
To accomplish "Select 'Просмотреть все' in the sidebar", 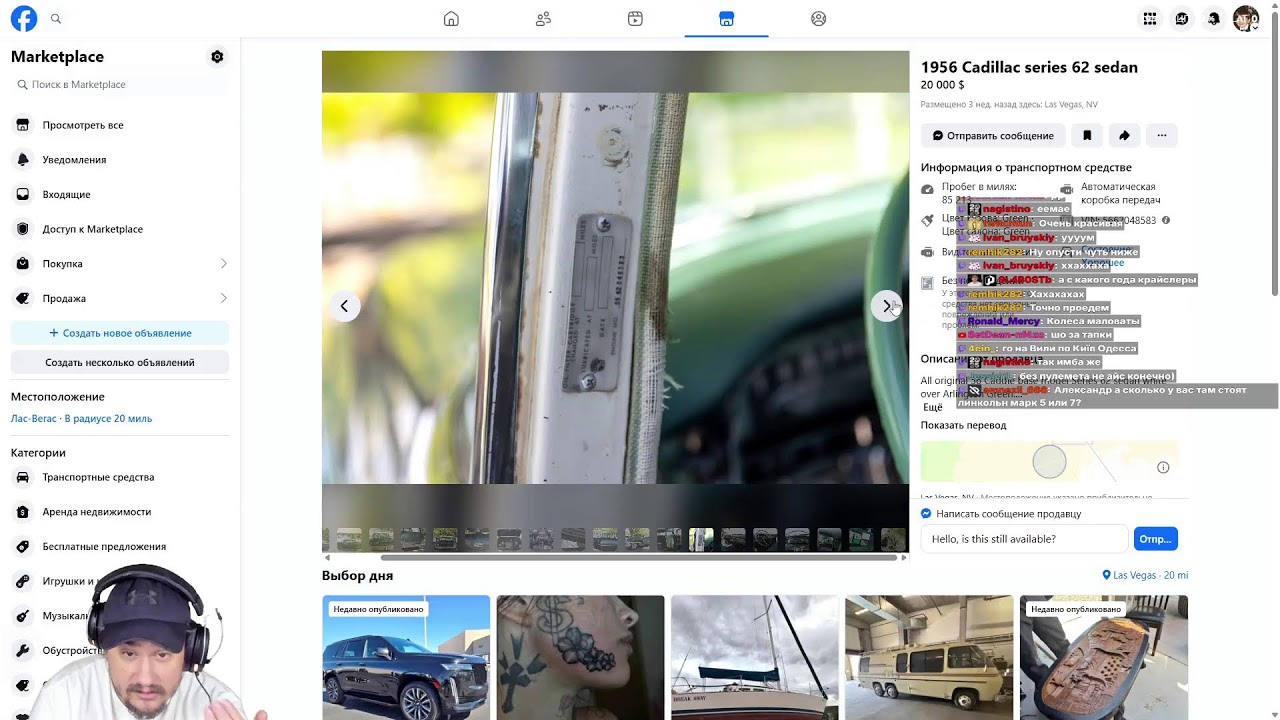I will point(120,125).
